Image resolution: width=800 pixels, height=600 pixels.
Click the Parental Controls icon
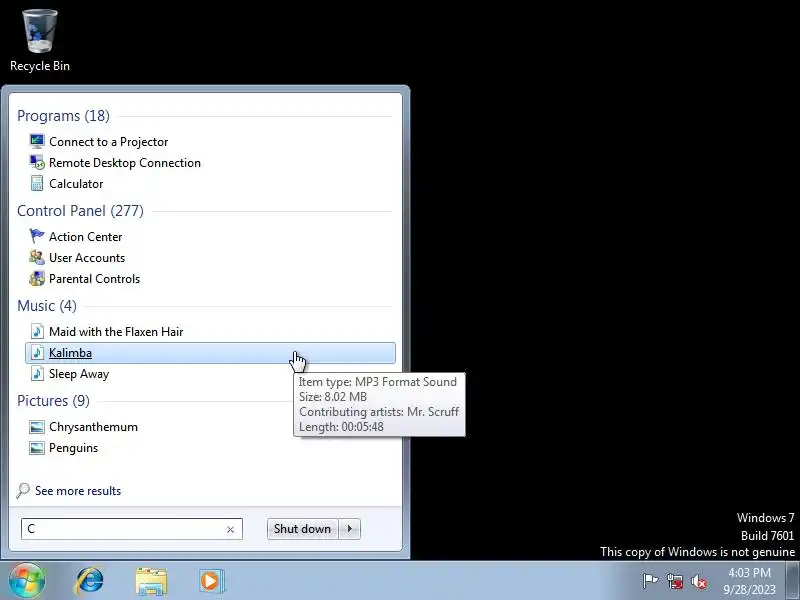point(37,278)
